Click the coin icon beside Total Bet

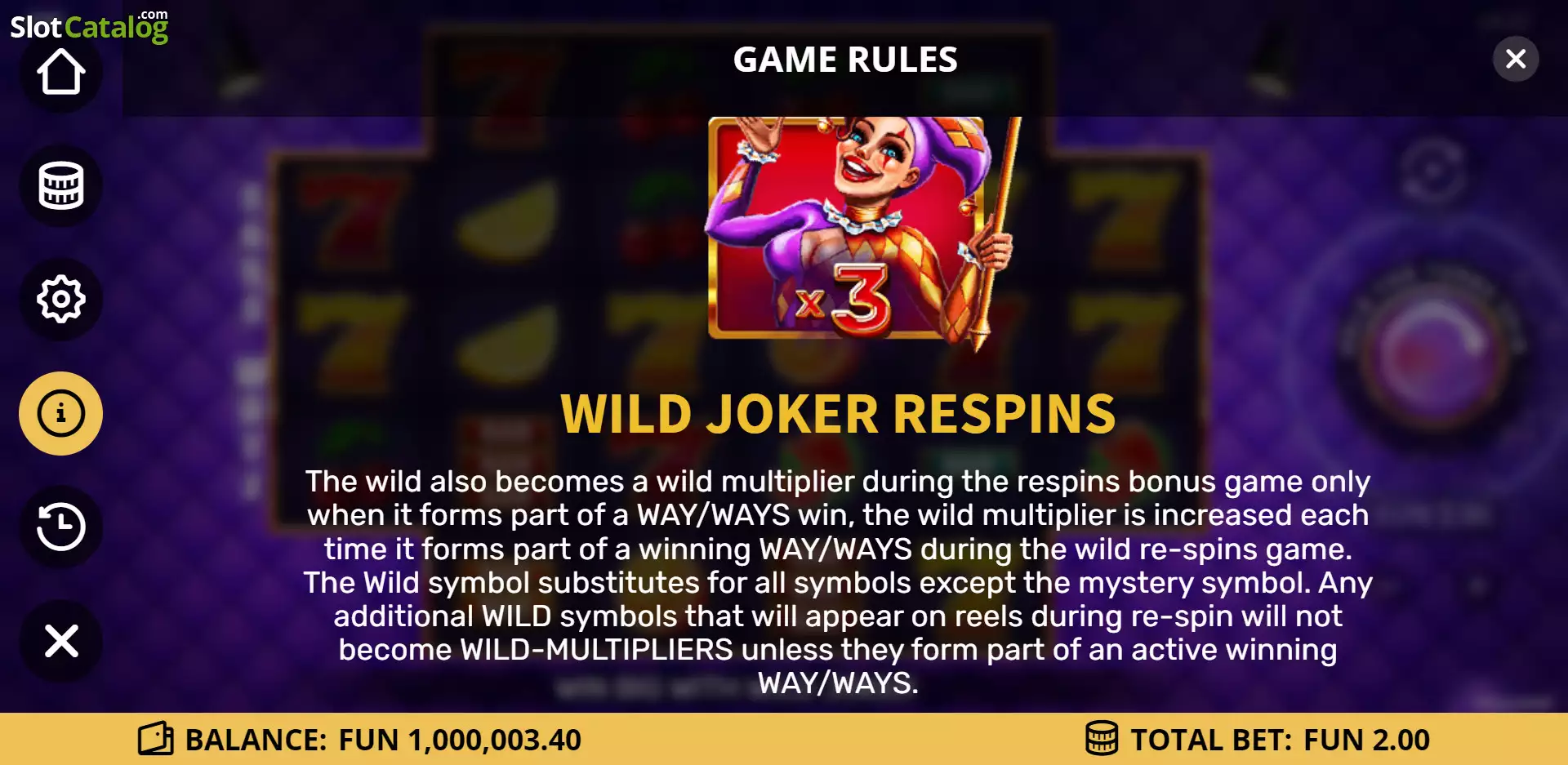click(x=1101, y=738)
